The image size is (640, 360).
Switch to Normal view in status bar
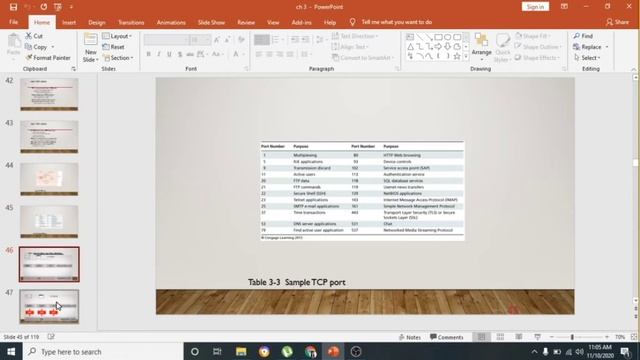[x=482, y=337]
